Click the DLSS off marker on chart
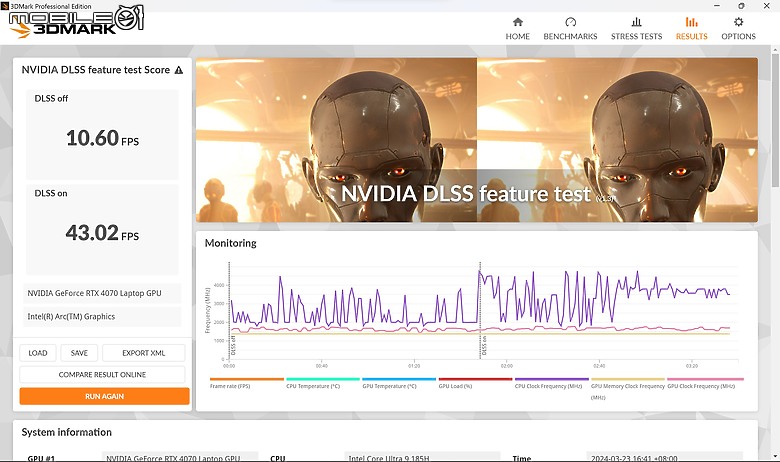780x462 pixels. 233,345
